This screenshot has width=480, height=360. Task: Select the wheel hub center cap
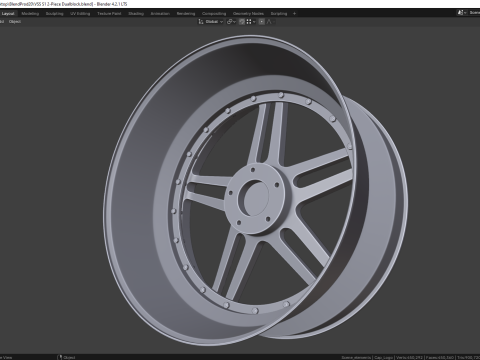click(x=256, y=198)
